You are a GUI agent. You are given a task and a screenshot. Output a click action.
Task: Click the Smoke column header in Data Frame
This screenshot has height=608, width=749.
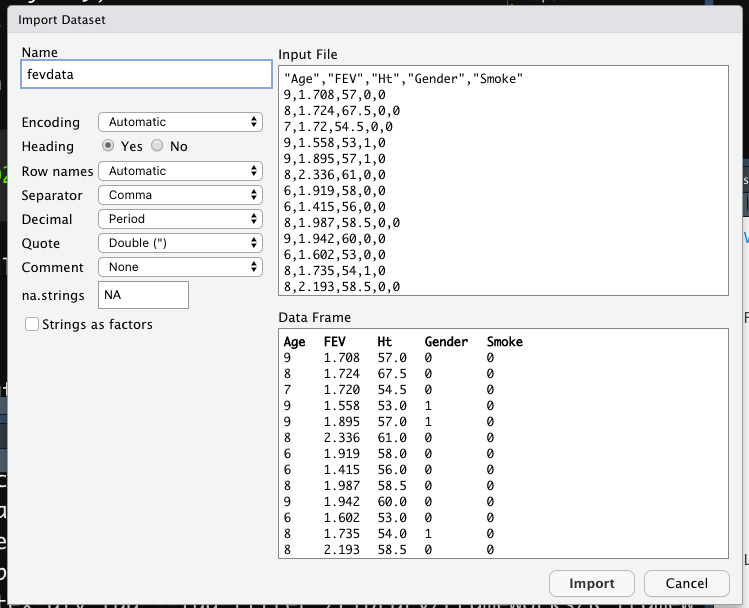(x=505, y=342)
